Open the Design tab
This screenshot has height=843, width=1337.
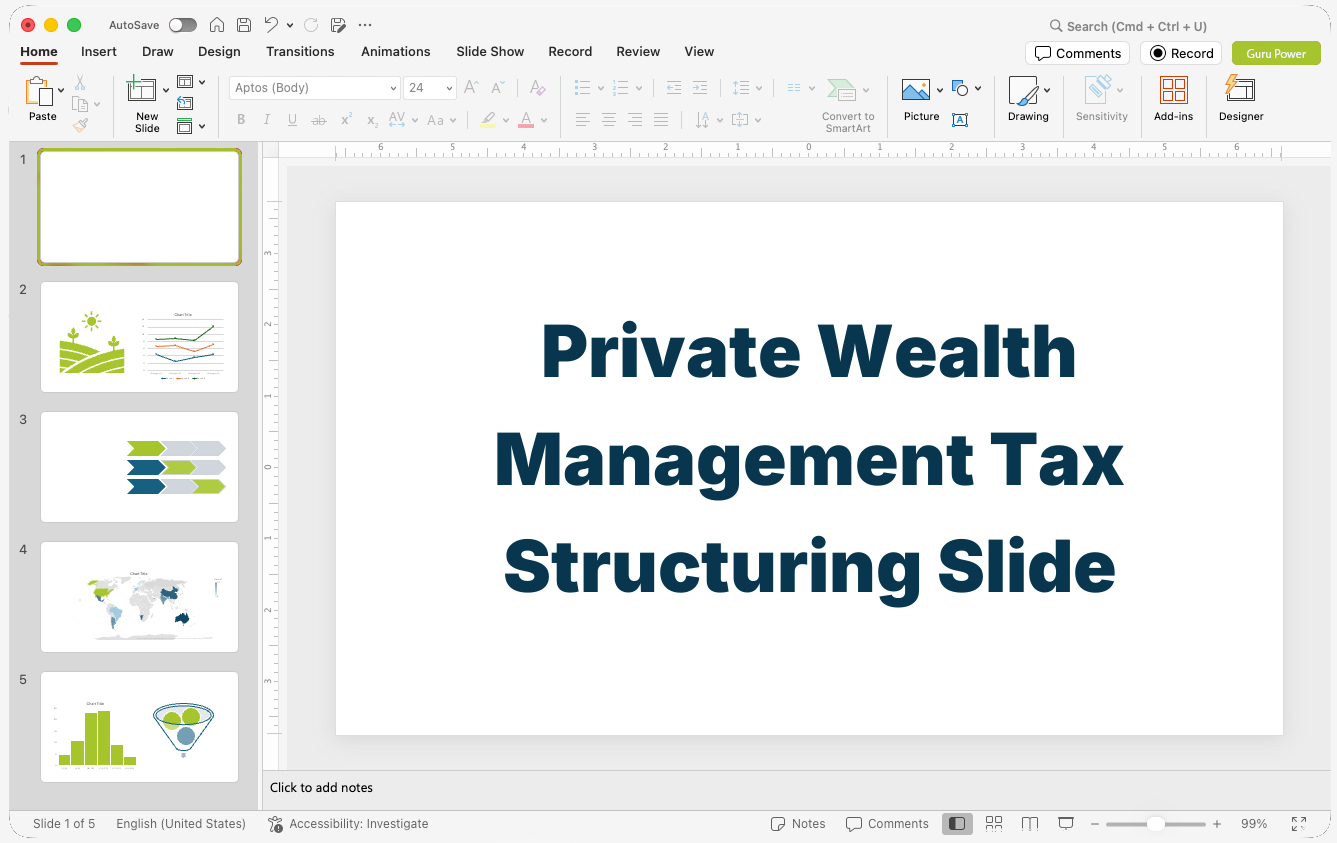(219, 51)
